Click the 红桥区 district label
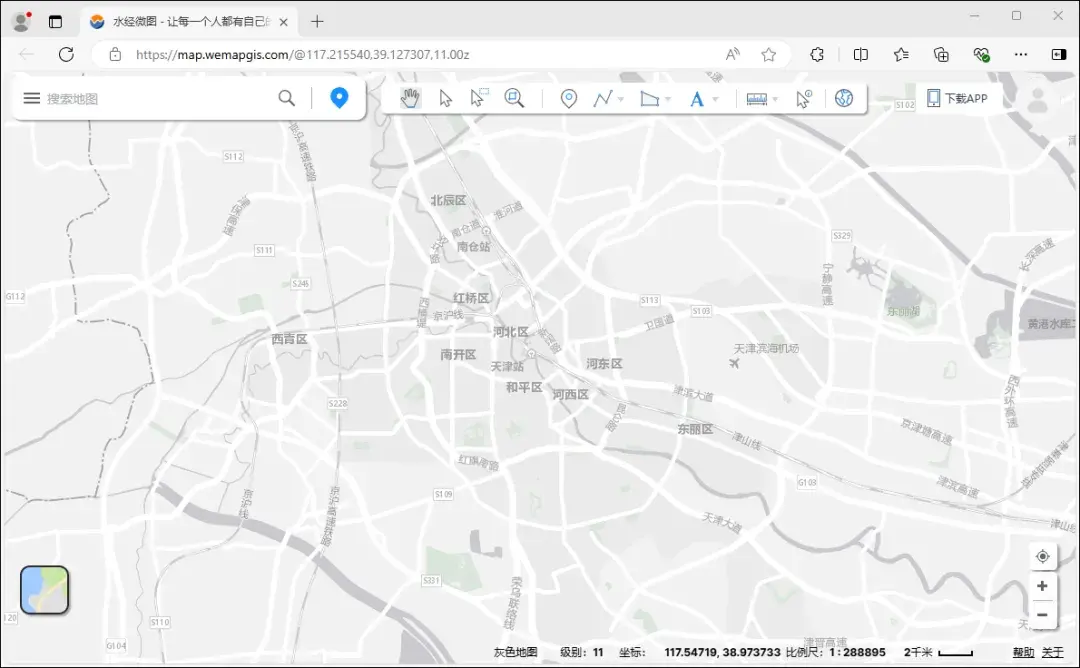Screen dimensions: 1080x668 [x=471, y=298]
